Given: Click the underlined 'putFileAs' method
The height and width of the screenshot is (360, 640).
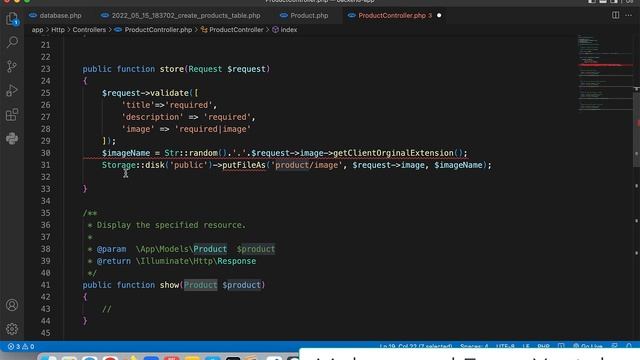Looking at the screenshot, I should [244, 165].
